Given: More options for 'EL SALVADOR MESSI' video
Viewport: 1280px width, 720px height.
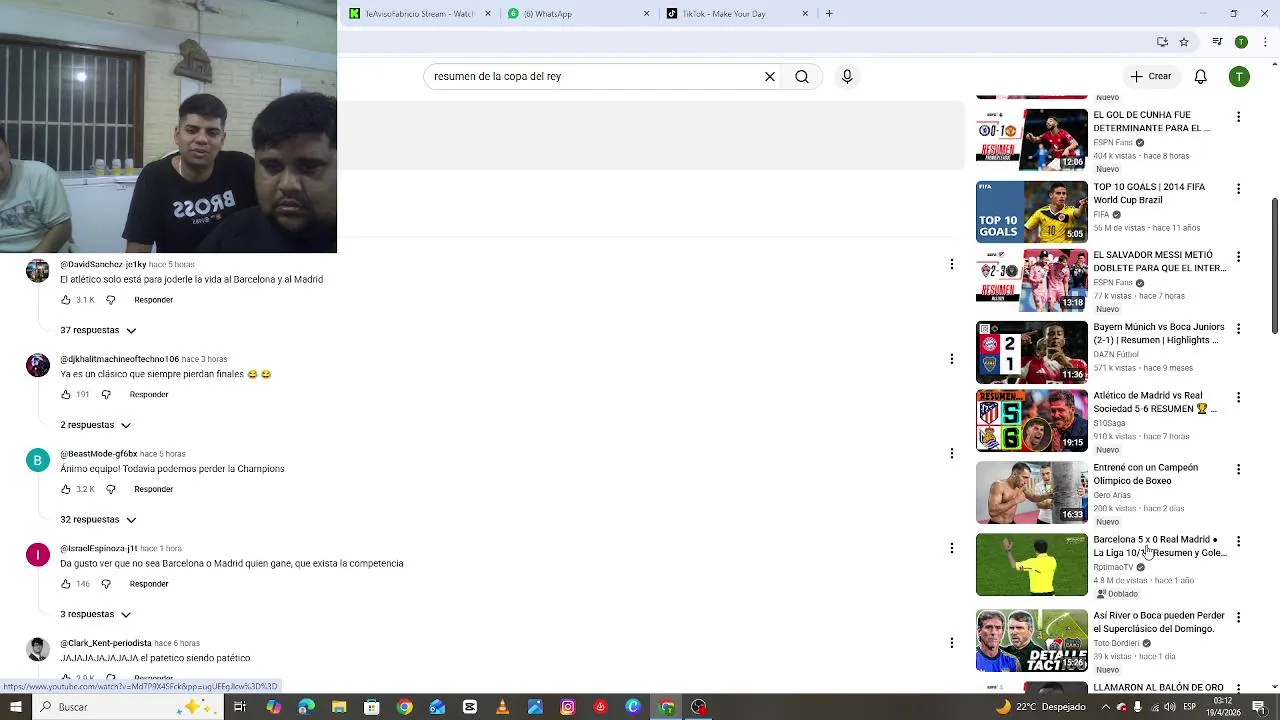Looking at the screenshot, I should pos(1238,257).
